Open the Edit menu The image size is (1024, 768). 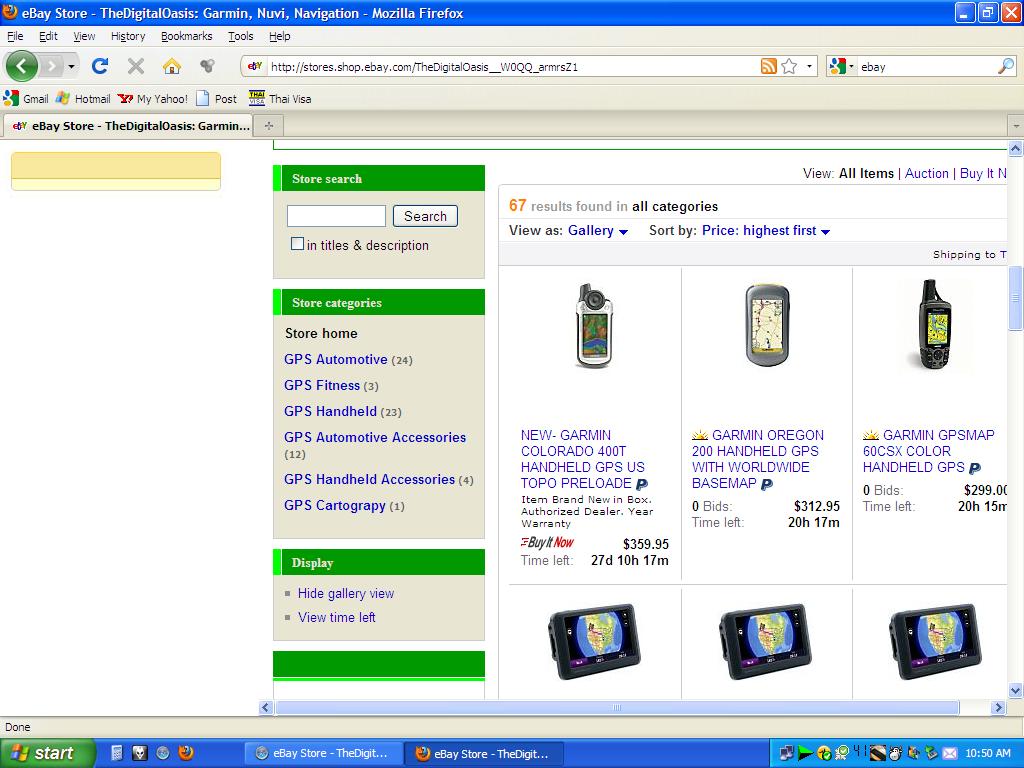point(48,36)
